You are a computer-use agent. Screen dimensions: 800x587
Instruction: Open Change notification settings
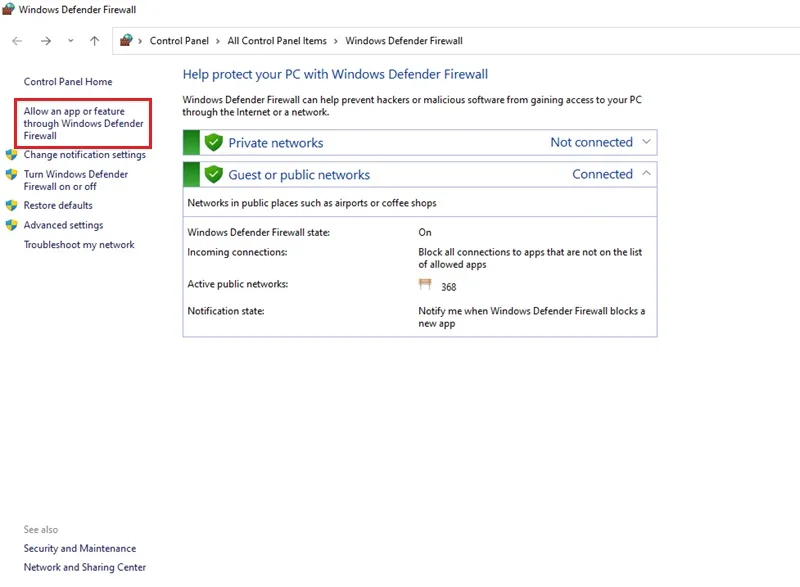85,155
